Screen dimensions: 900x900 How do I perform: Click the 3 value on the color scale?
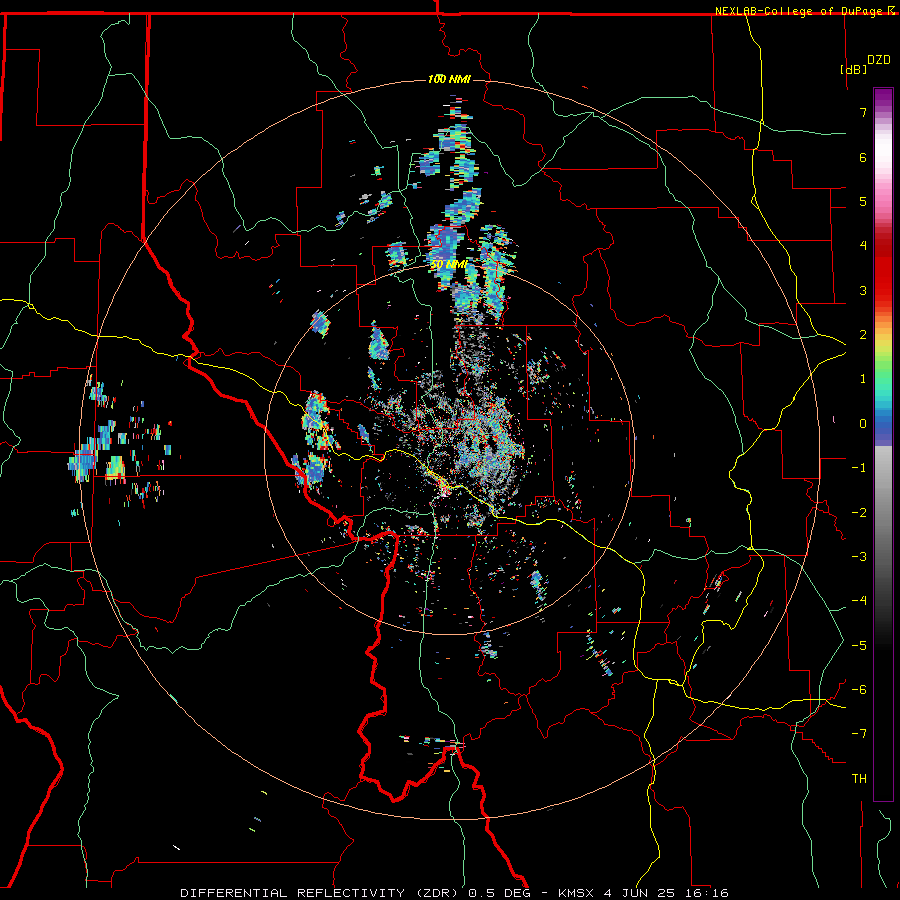click(x=863, y=290)
